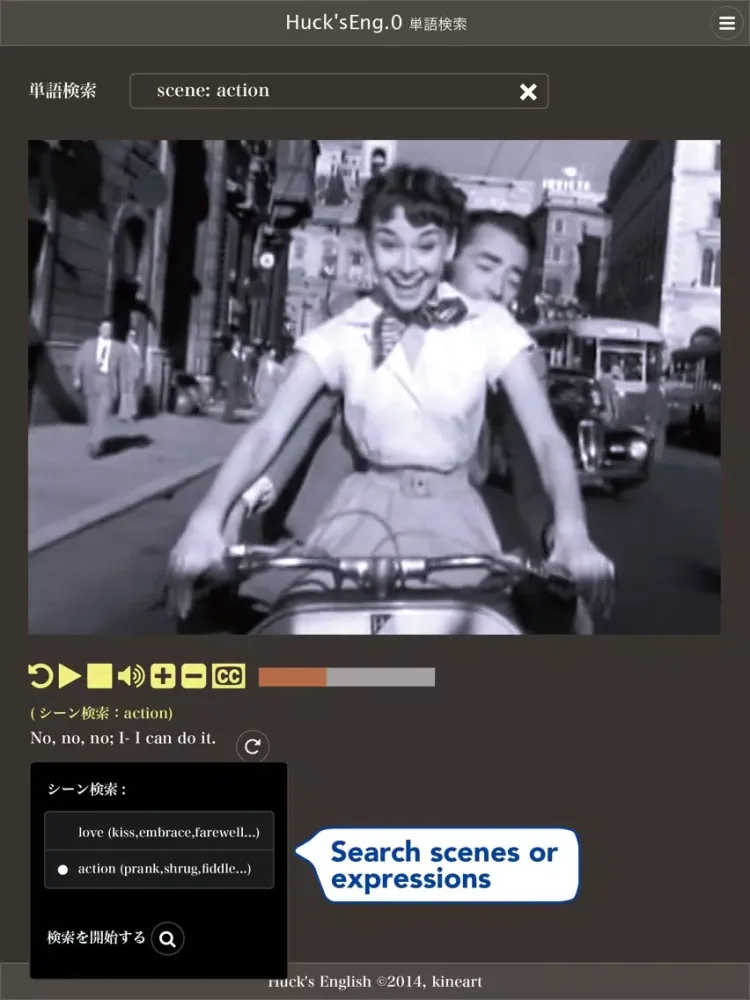Click the video frame thumbnail
The height and width of the screenshot is (1000, 750).
click(374, 387)
